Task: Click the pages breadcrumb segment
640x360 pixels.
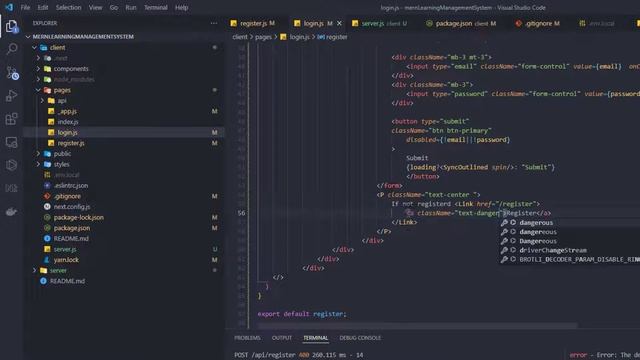Action: 263,37
